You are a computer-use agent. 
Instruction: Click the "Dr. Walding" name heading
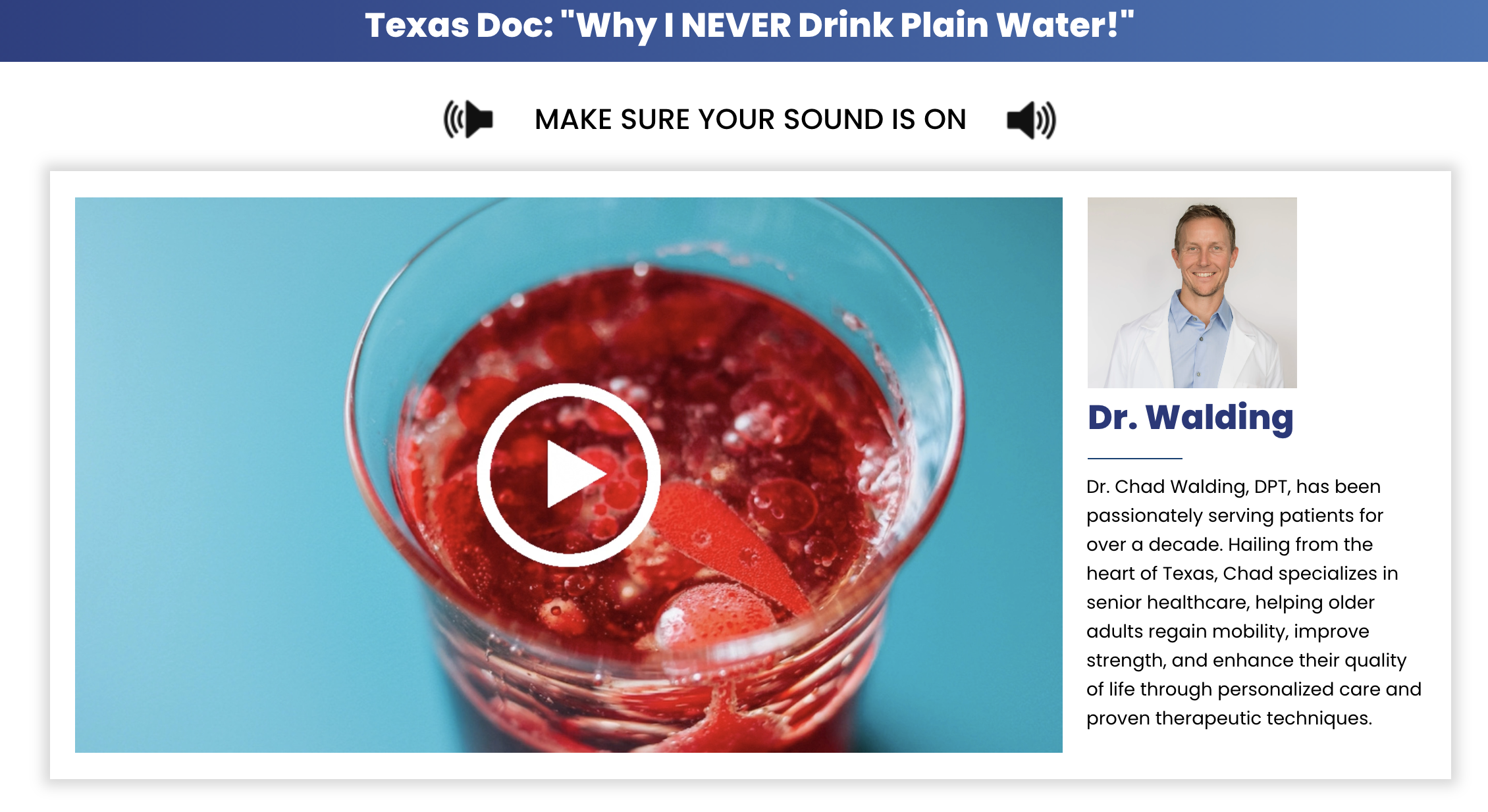click(x=1190, y=417)
